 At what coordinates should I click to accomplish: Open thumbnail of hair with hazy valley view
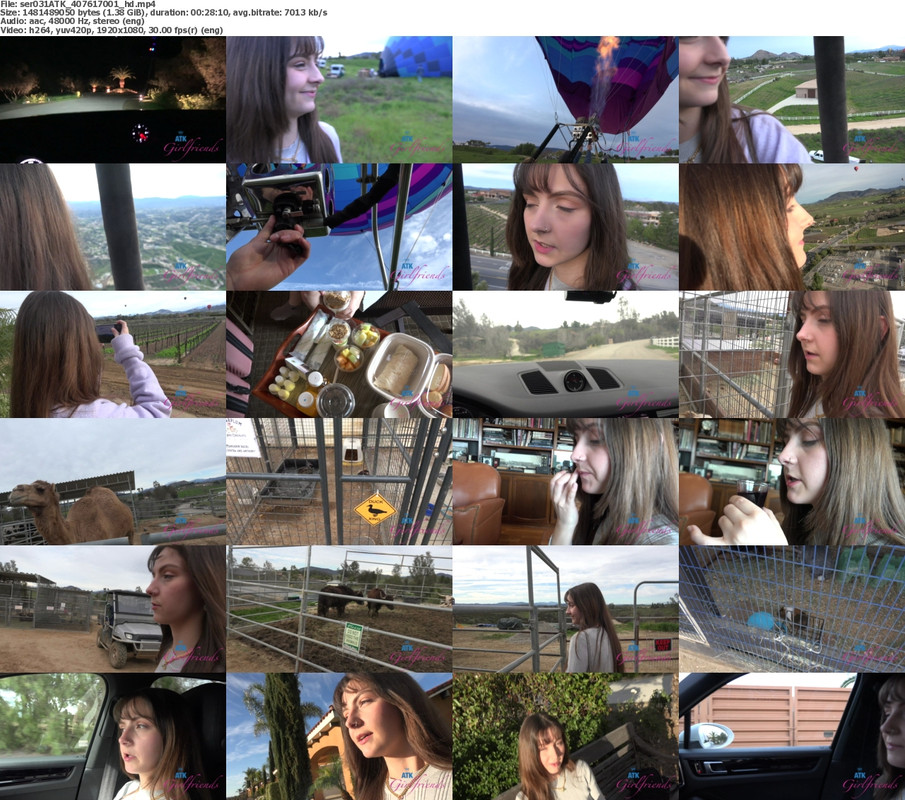113,227
